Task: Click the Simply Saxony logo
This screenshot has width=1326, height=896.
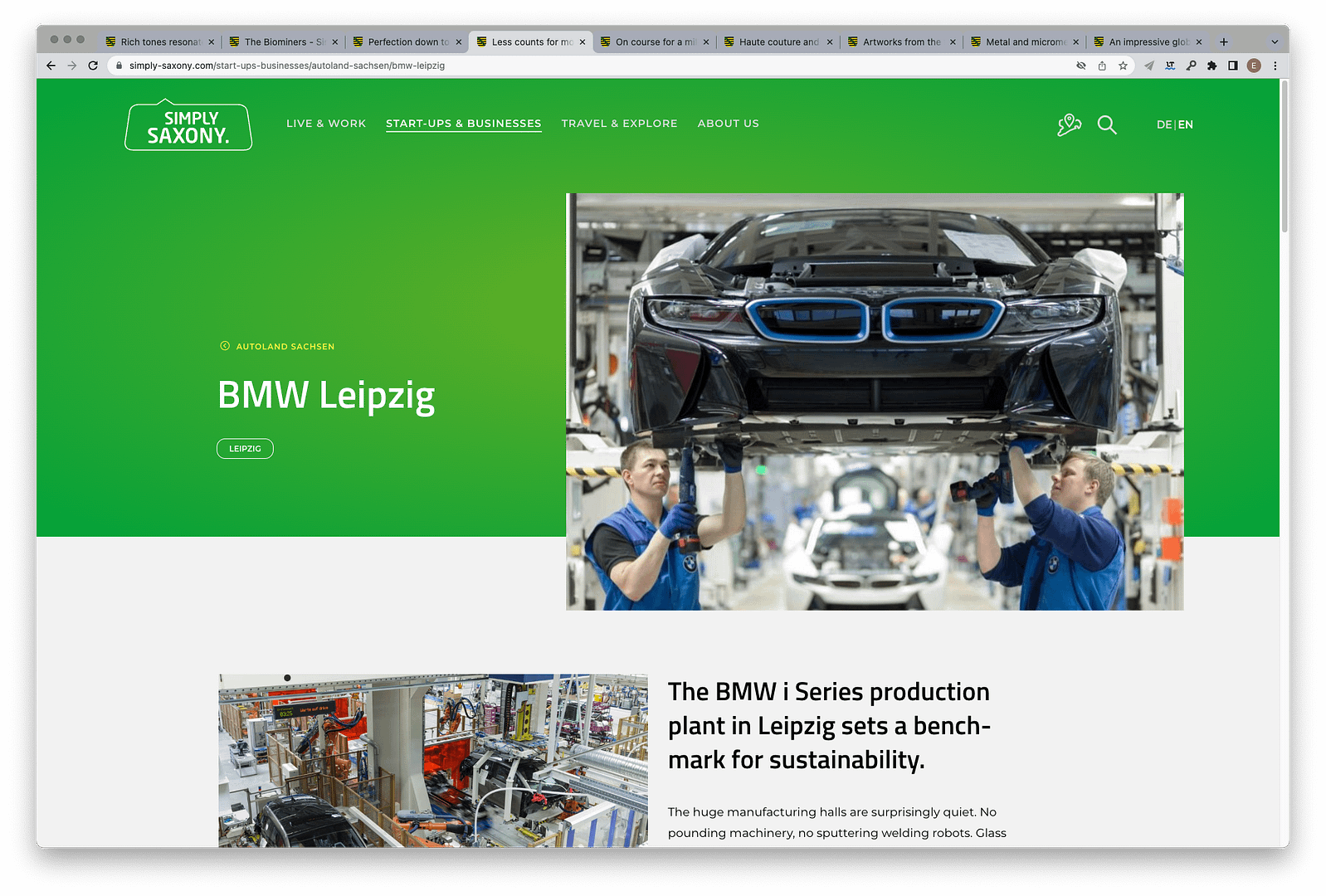Action: tap(188, 125)
